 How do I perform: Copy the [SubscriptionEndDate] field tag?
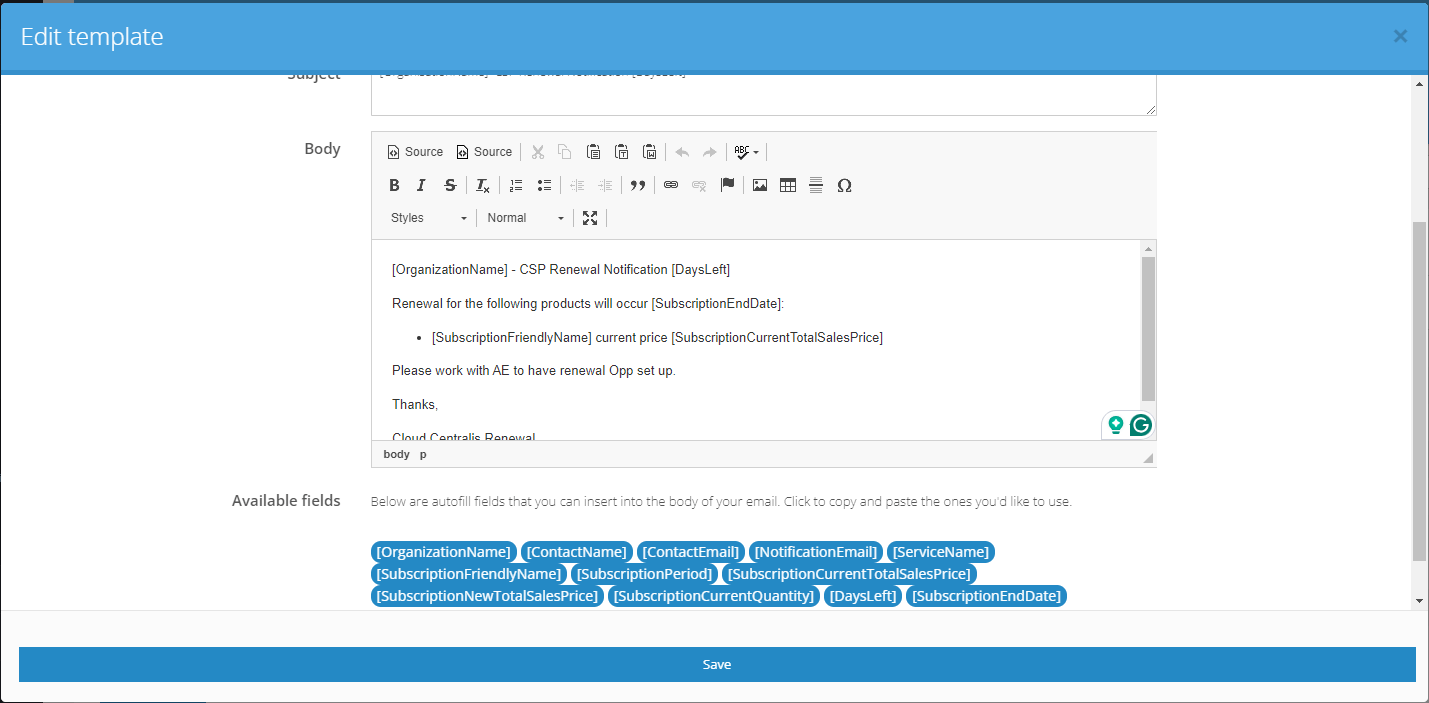987,596
